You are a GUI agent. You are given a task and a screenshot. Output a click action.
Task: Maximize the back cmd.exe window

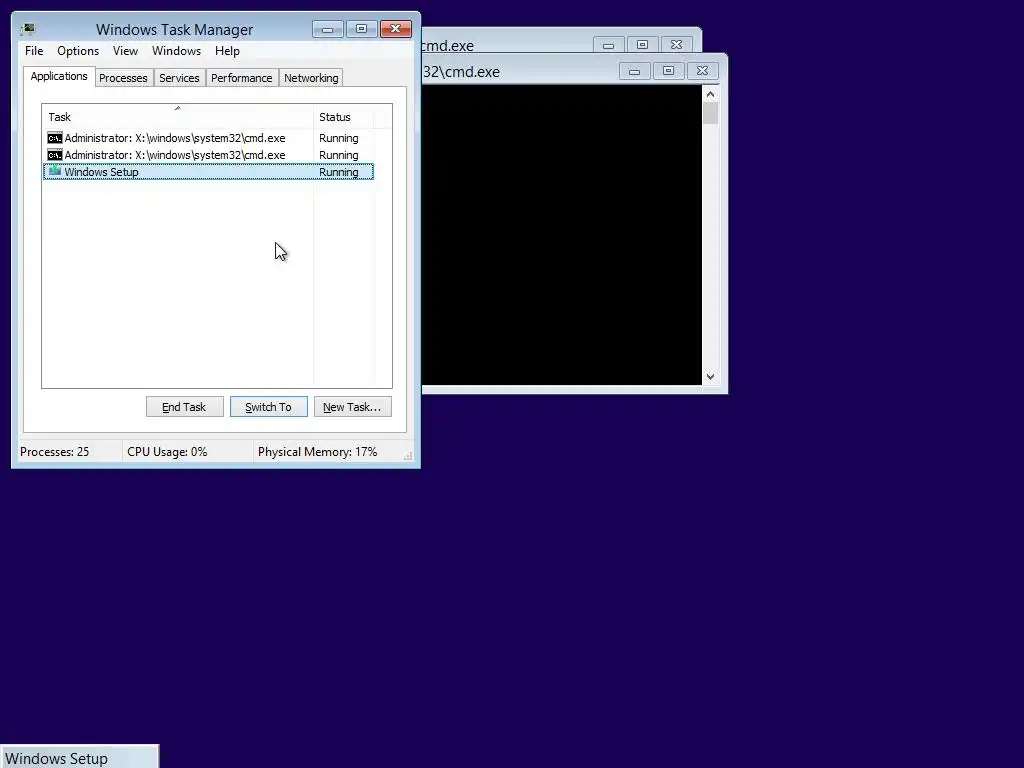click(643, 45)
